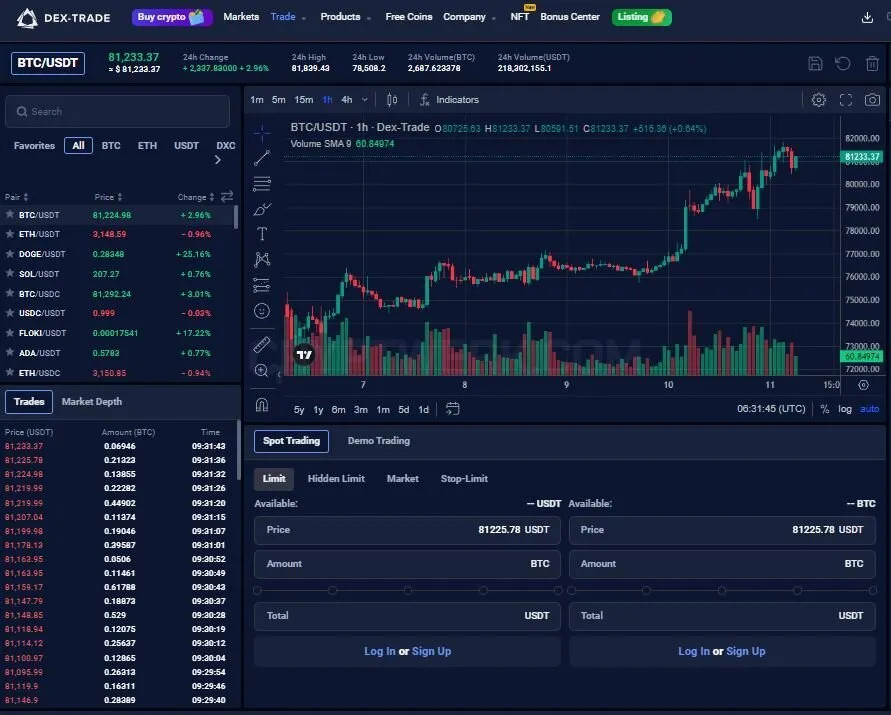Click Log In in the buy panel
This screenshot has width=891, height=715.
tap(380, 651)
